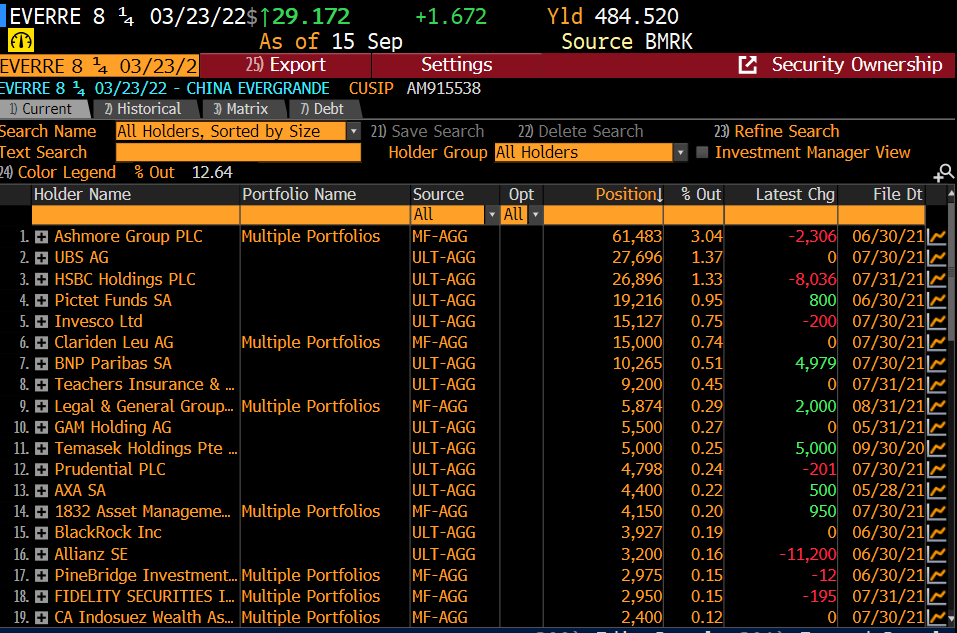Switch to the Matrix tab
This screenshot has height=633, width=957.
pyautogui.click(x=241, y=109)
